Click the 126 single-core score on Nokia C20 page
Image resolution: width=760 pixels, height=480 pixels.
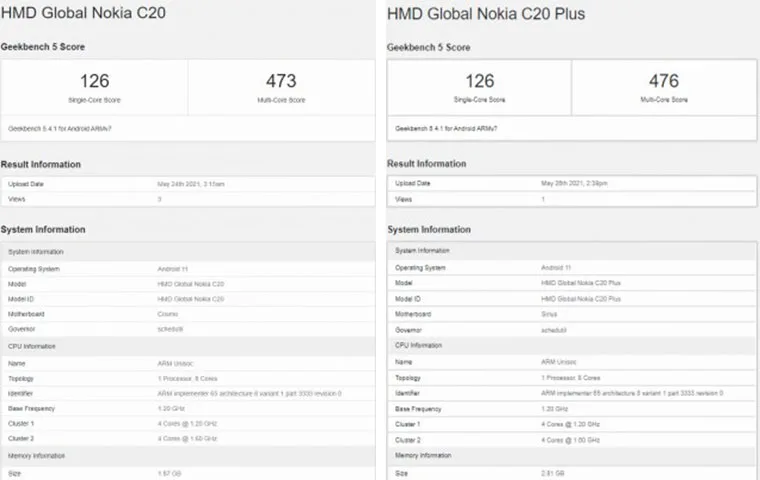(95, 81)
